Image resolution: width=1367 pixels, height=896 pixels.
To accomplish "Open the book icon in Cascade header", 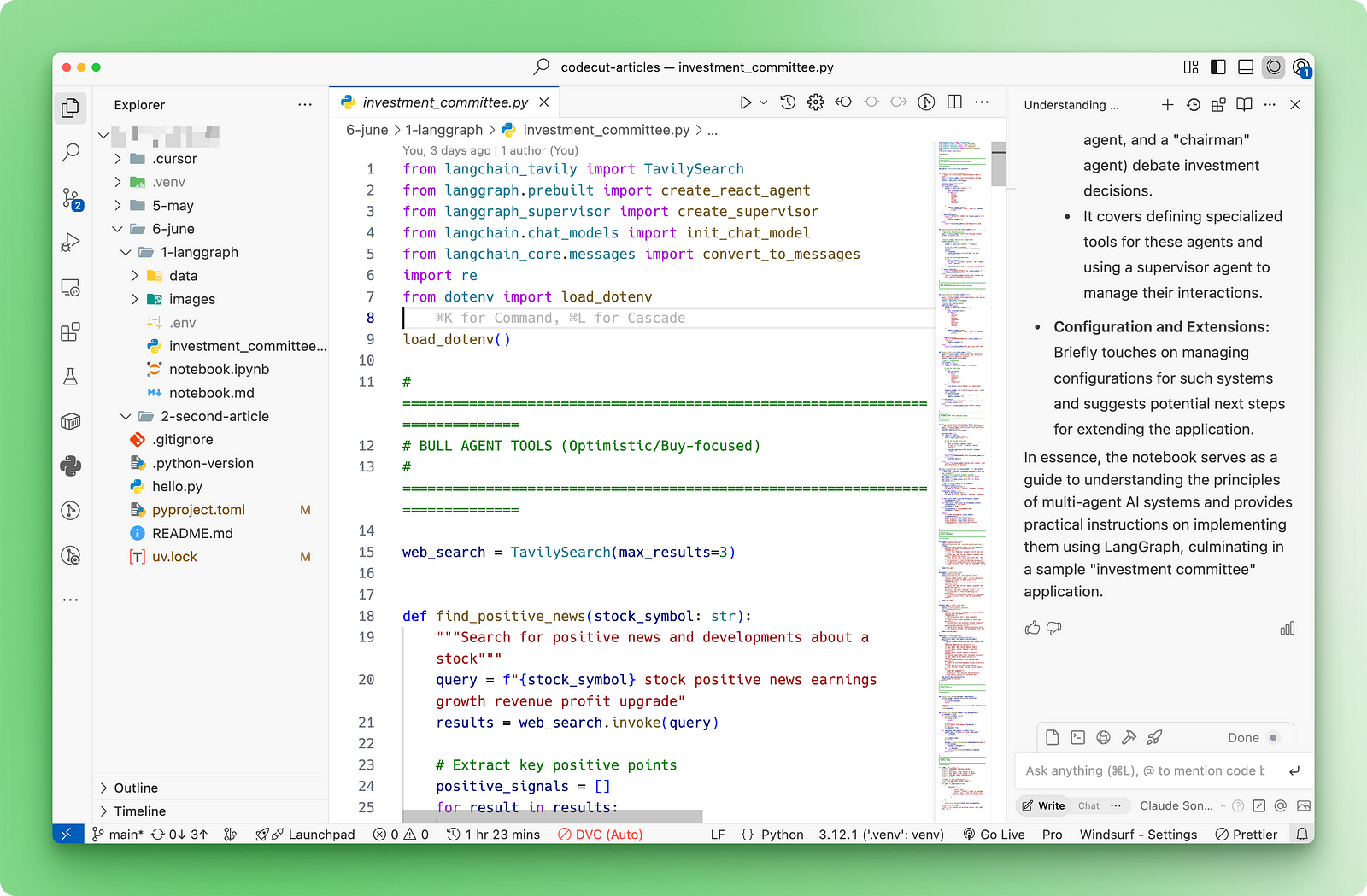I will pos(1244,104).
